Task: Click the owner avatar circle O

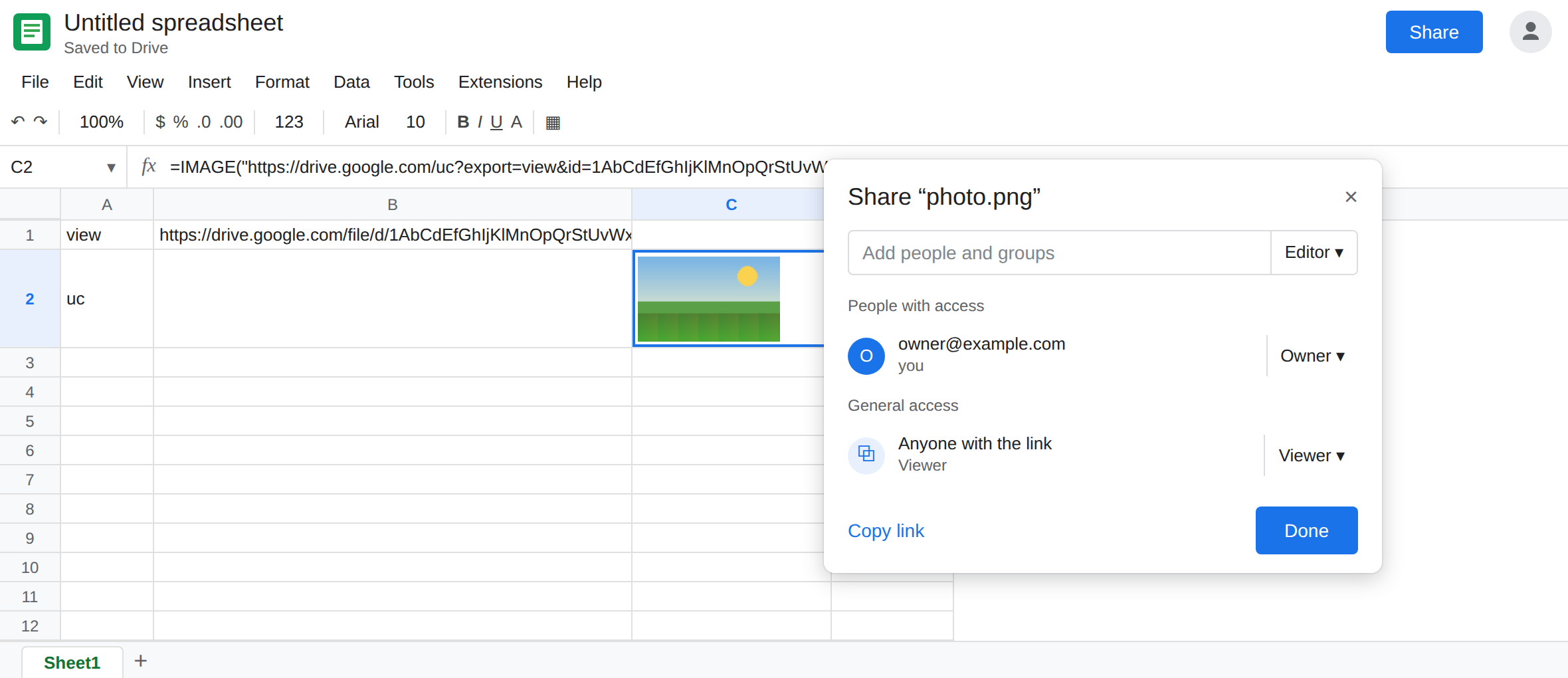Action: pos(866,356)
